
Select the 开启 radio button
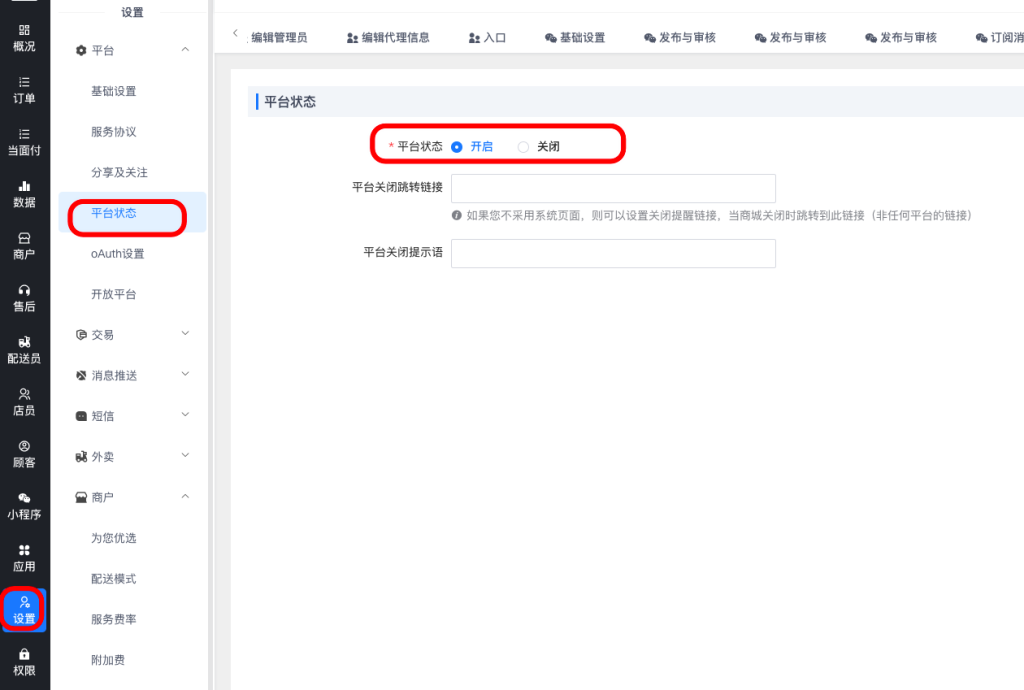point(457,147)
